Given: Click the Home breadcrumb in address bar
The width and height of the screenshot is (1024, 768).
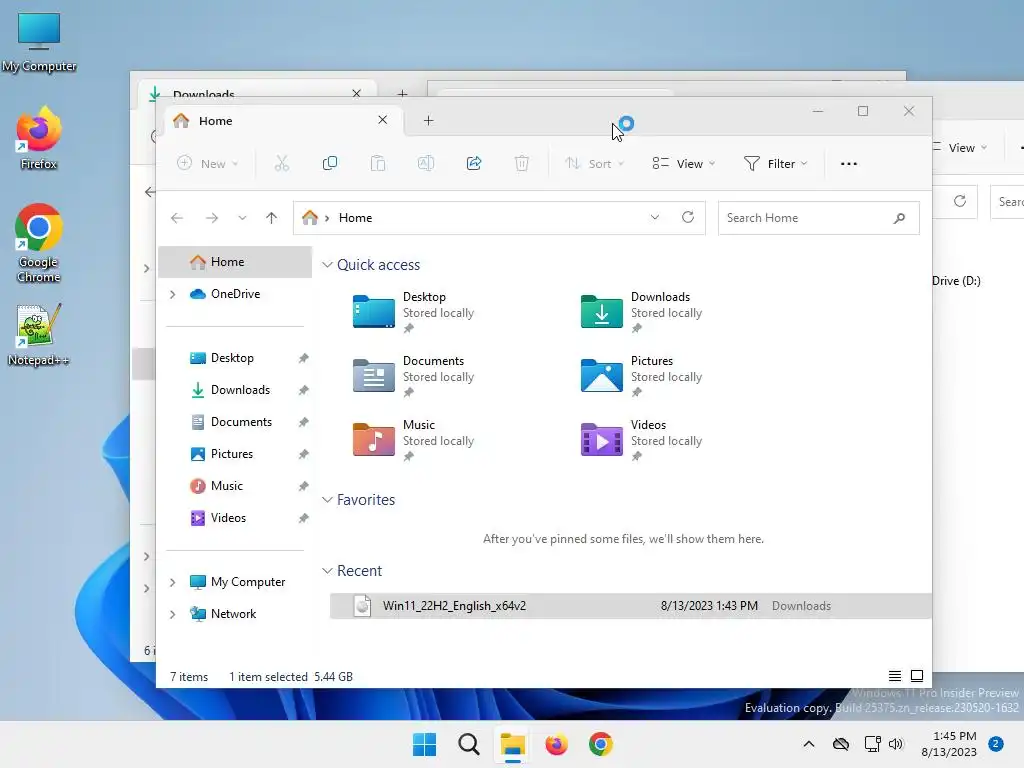Looking at the screenshot, I should (355, 218).
